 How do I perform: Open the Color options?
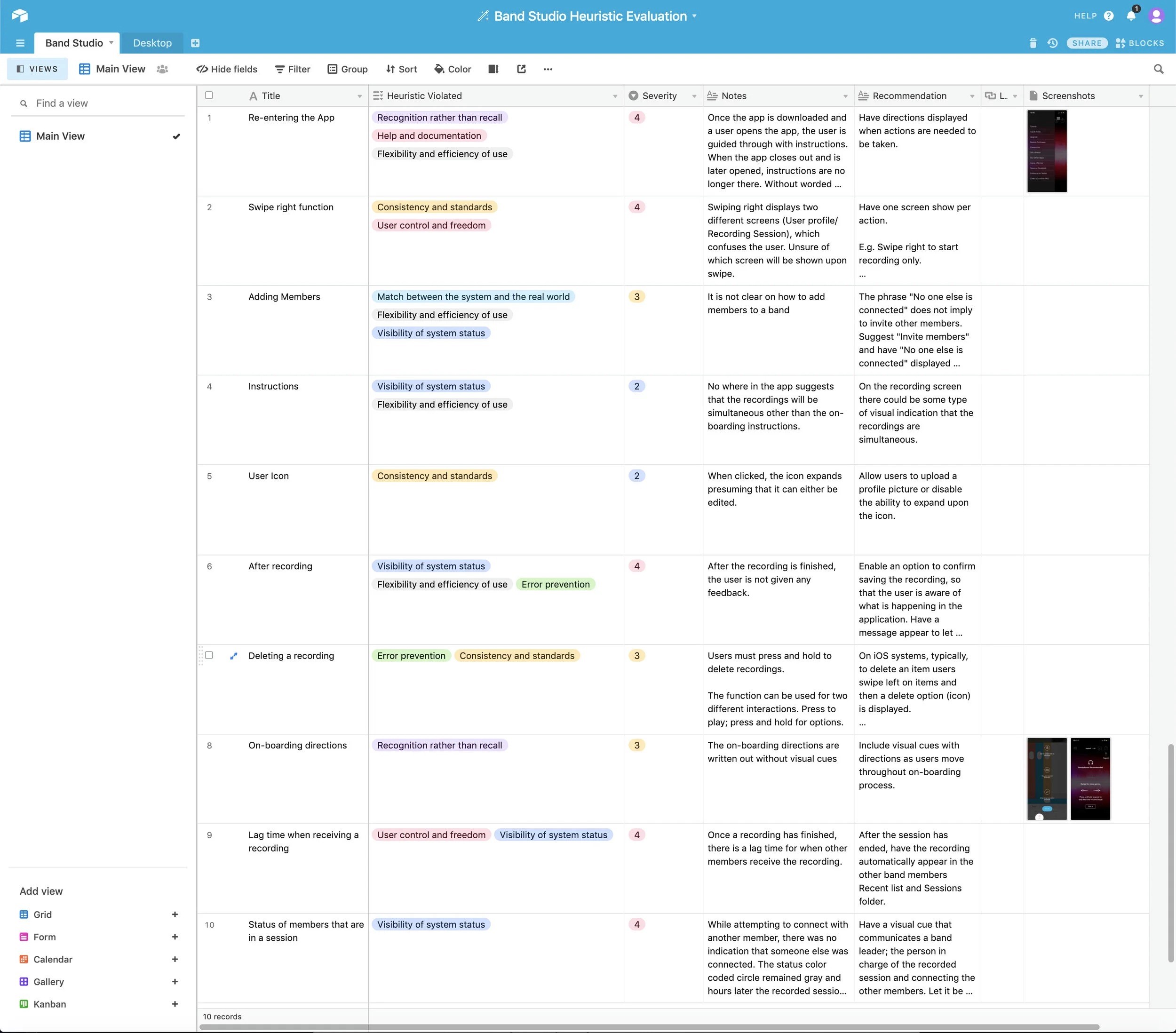pos(452,69)
